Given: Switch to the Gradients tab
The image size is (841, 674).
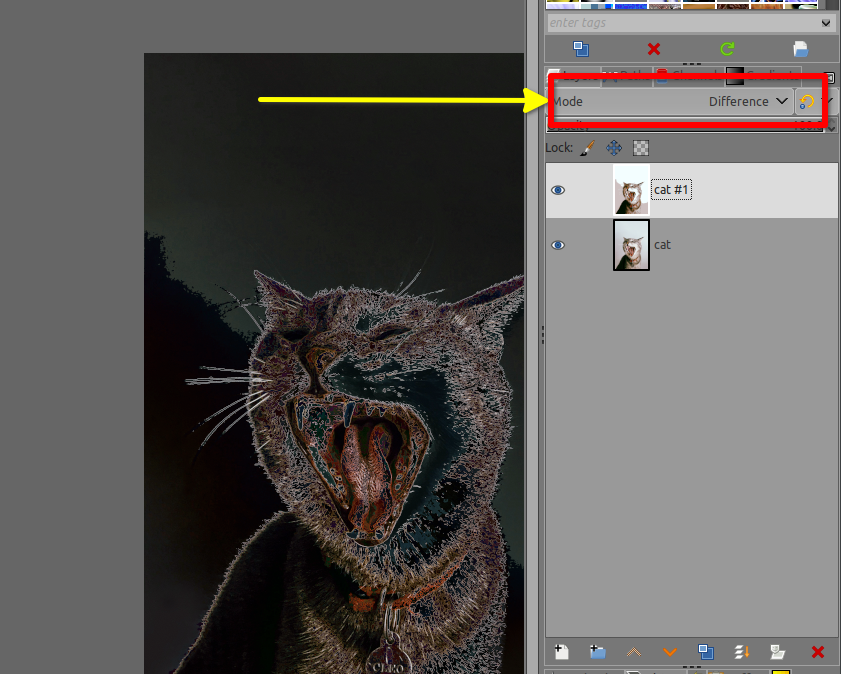Looking at the screenshot, I should point(764,76).
